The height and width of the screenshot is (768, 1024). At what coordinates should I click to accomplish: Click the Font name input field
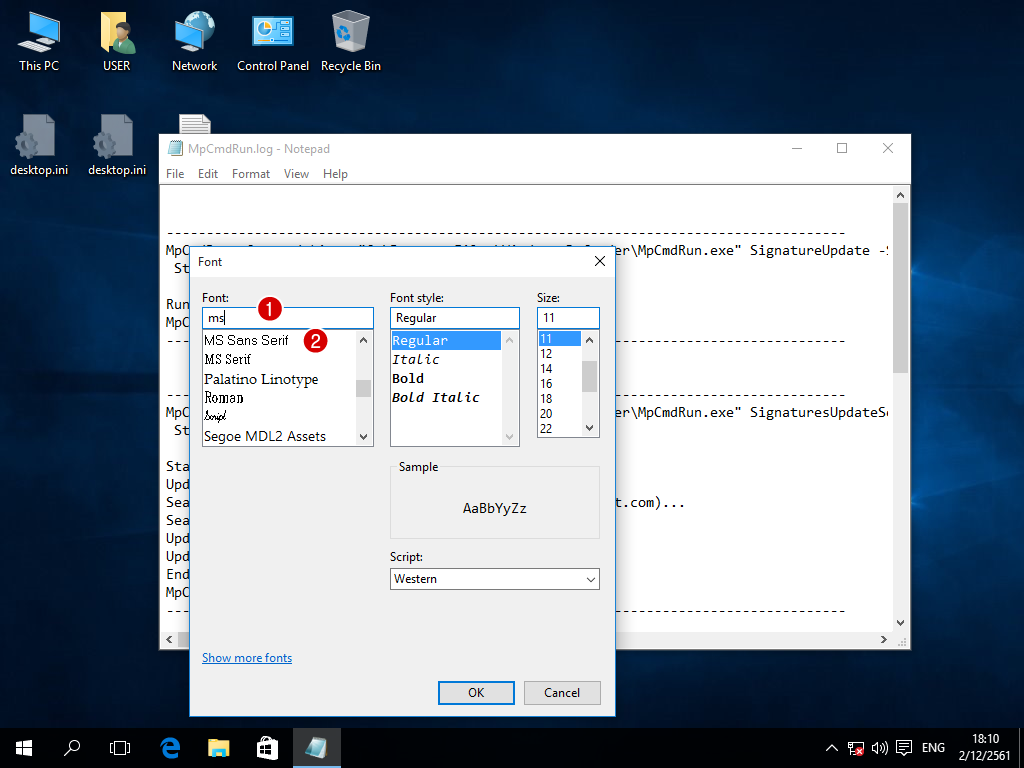pos(287,318)
